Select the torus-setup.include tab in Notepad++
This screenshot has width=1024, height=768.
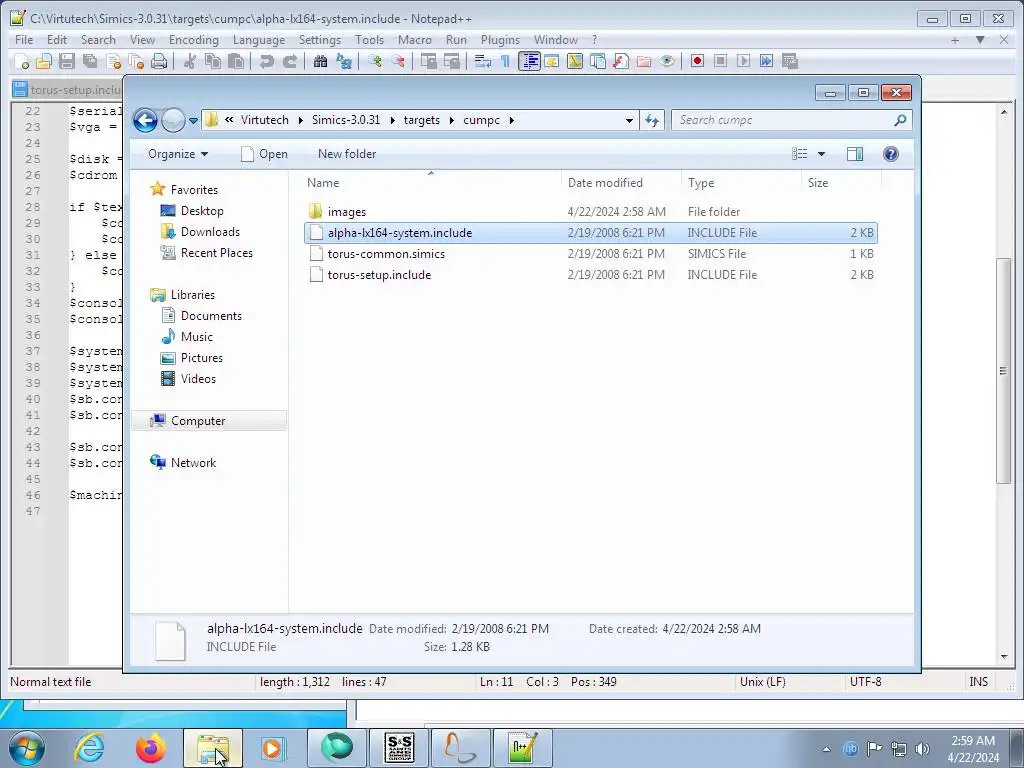[67, 89]
